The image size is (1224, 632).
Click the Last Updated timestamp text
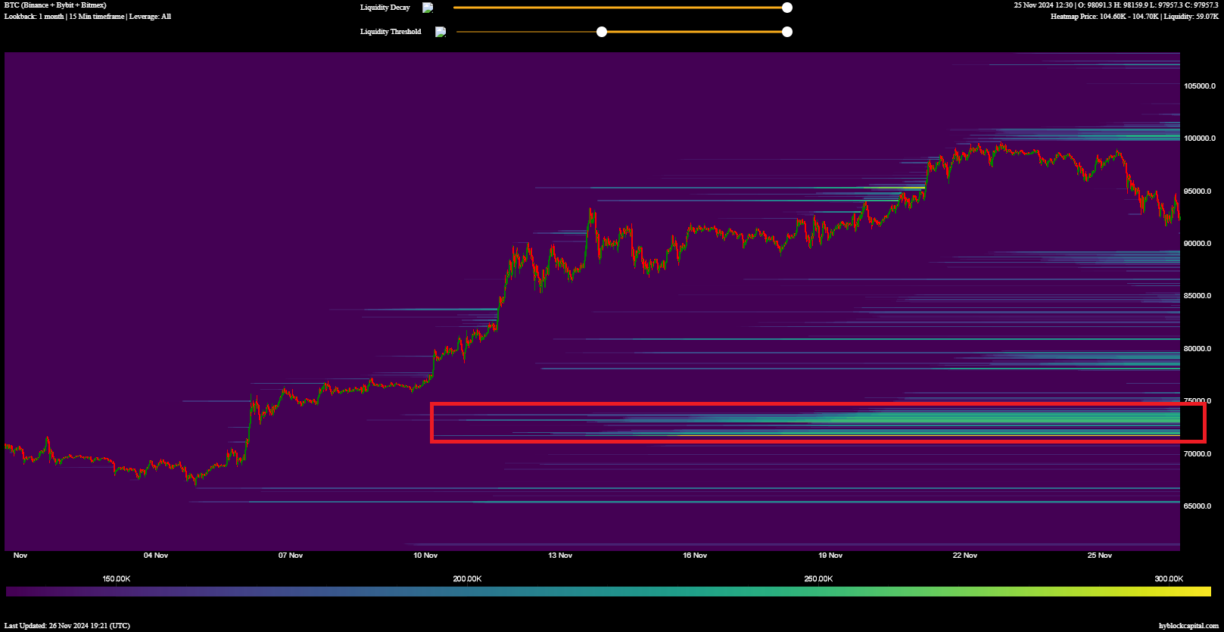67,625
